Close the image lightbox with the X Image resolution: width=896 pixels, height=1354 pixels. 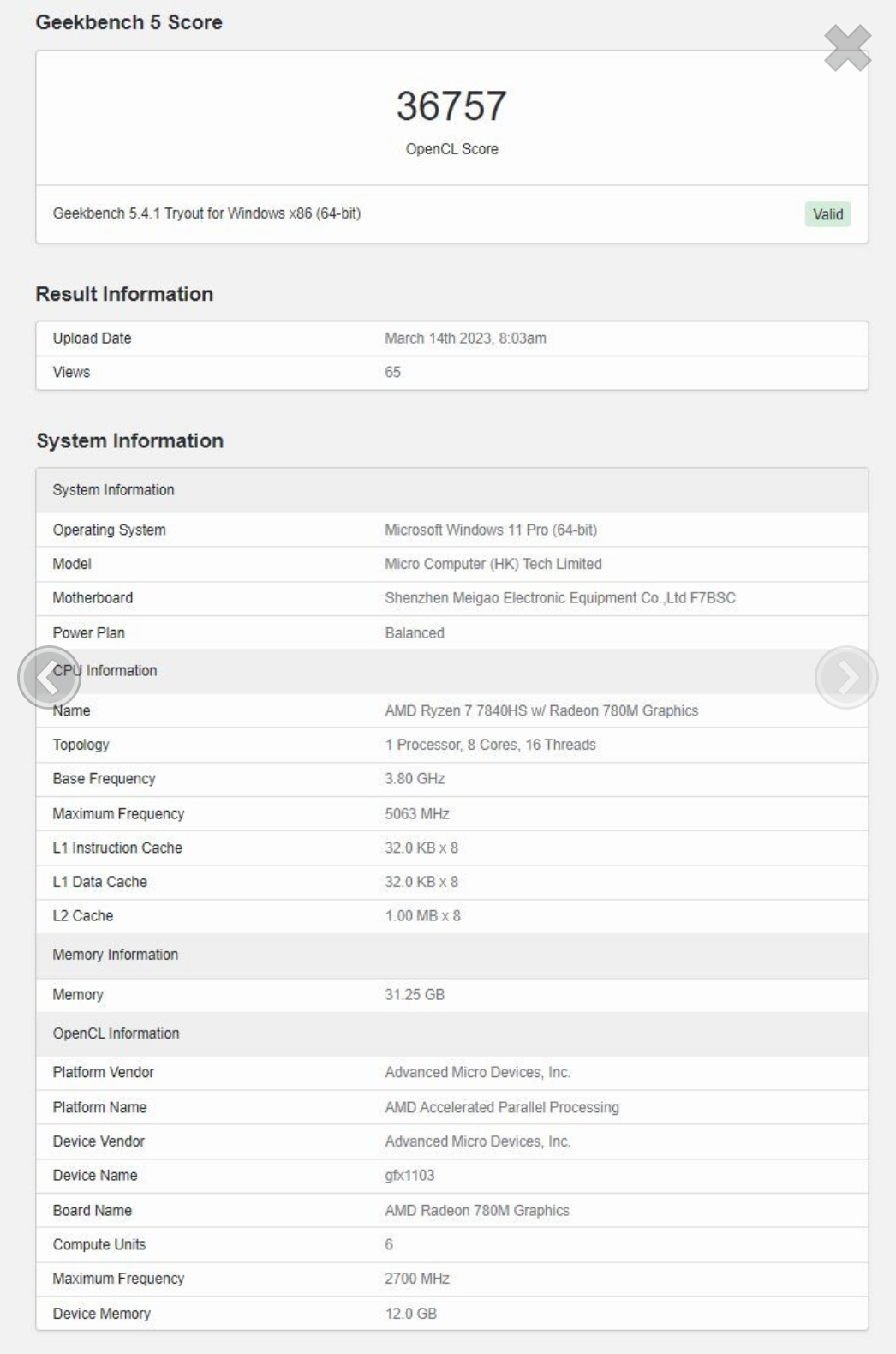coord(847,47)
